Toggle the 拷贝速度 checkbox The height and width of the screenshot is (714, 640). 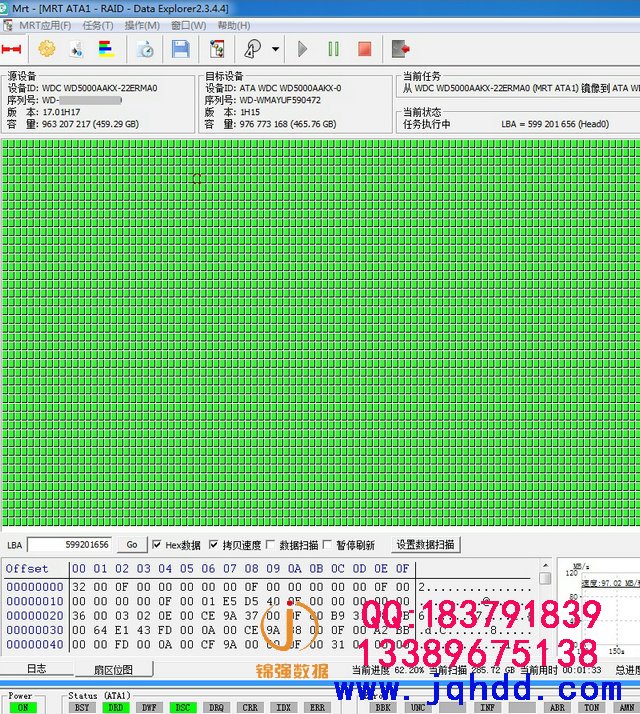(213, 545)
